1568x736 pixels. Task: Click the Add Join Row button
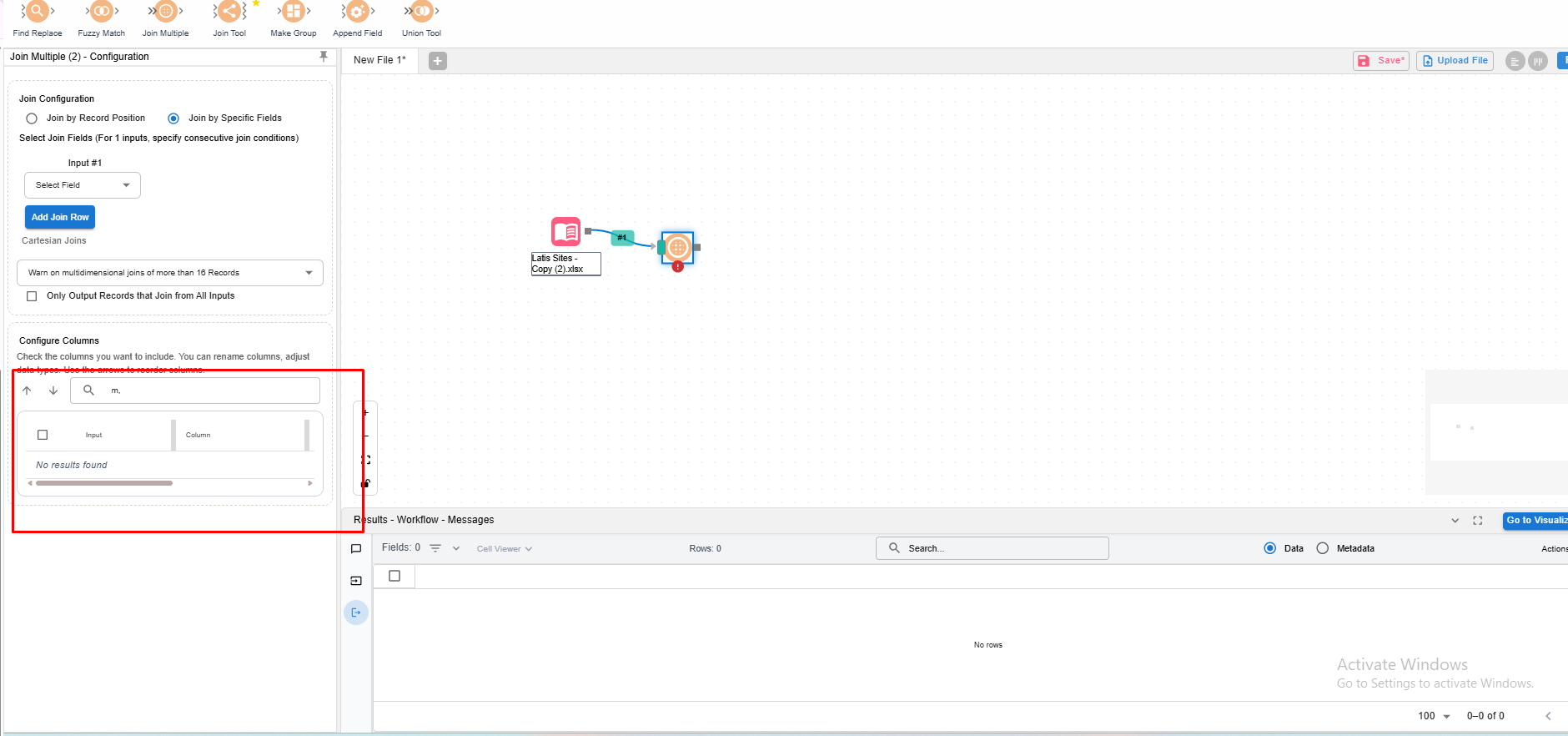[60, 217]
